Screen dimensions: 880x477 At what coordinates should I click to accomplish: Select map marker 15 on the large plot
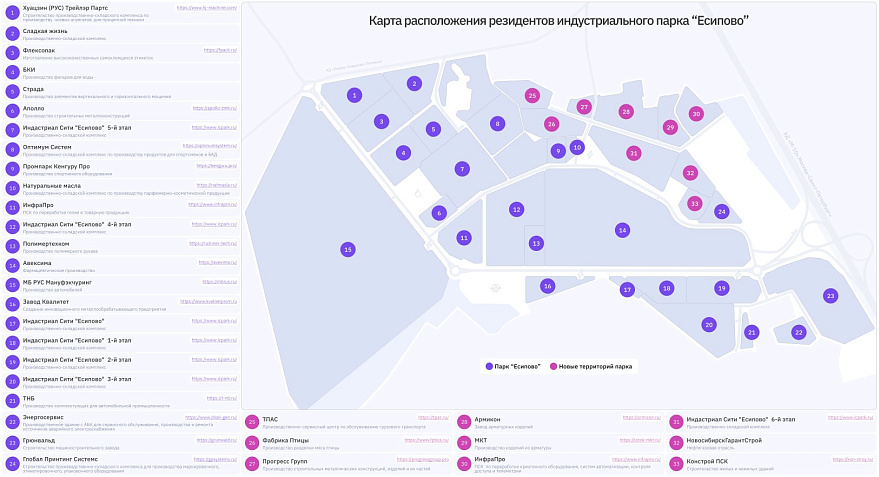tap(348, 250)
